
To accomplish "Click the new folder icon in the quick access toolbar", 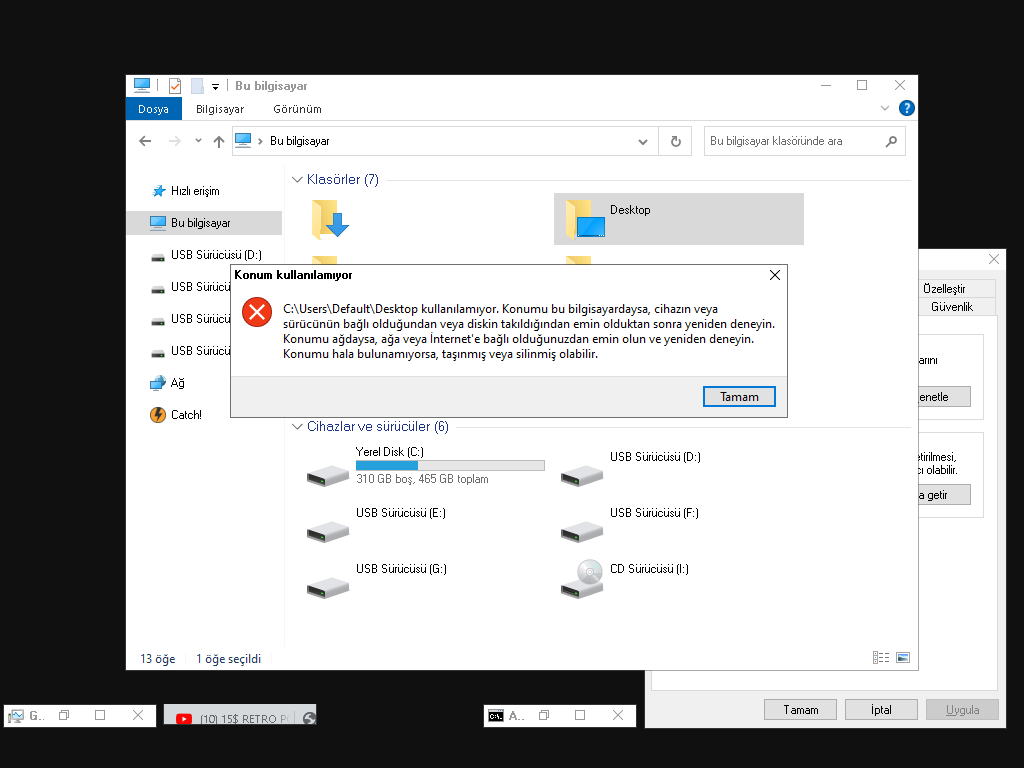I will coord(197,86).
